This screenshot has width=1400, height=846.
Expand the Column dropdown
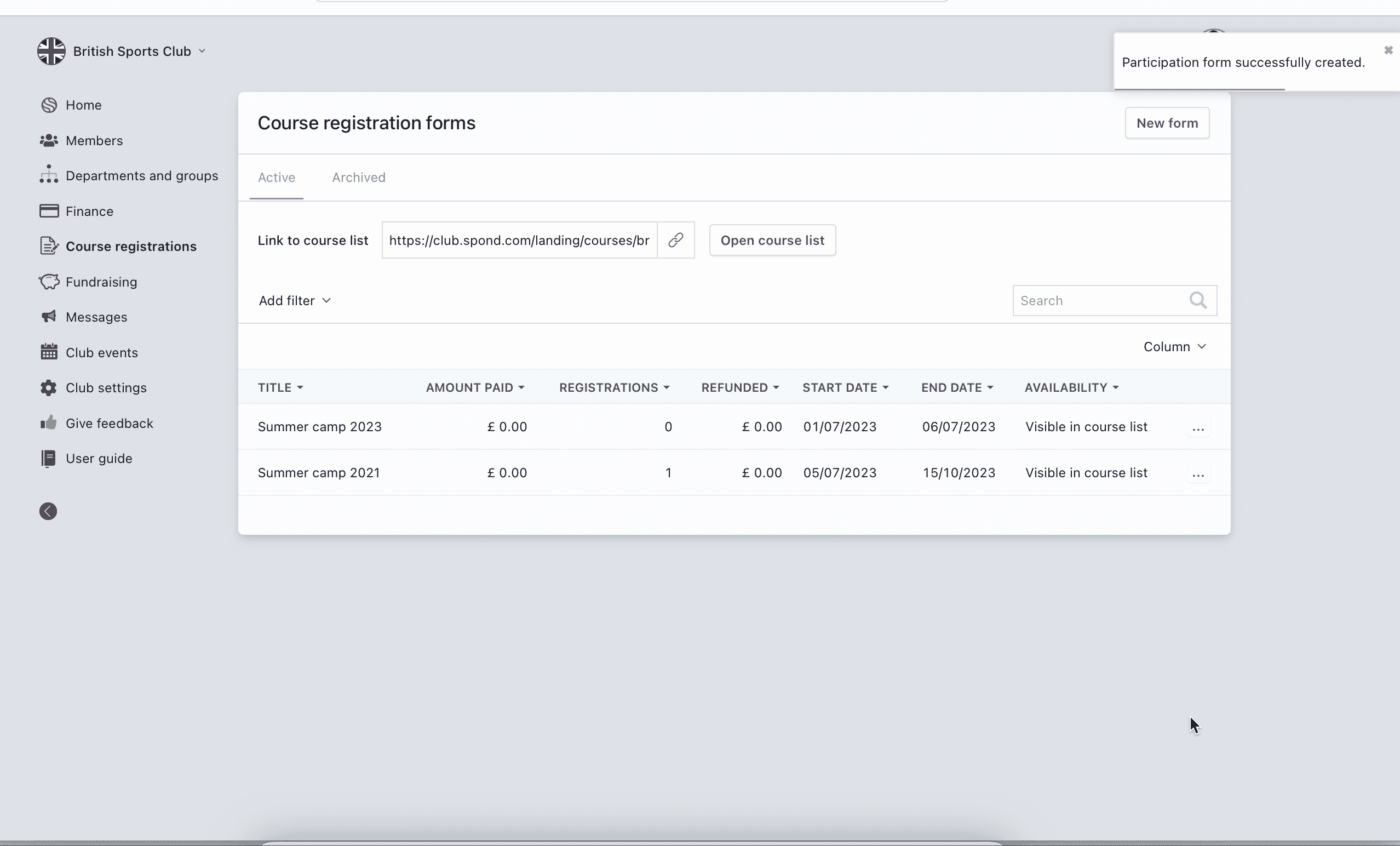click(x=1174, y=347)
